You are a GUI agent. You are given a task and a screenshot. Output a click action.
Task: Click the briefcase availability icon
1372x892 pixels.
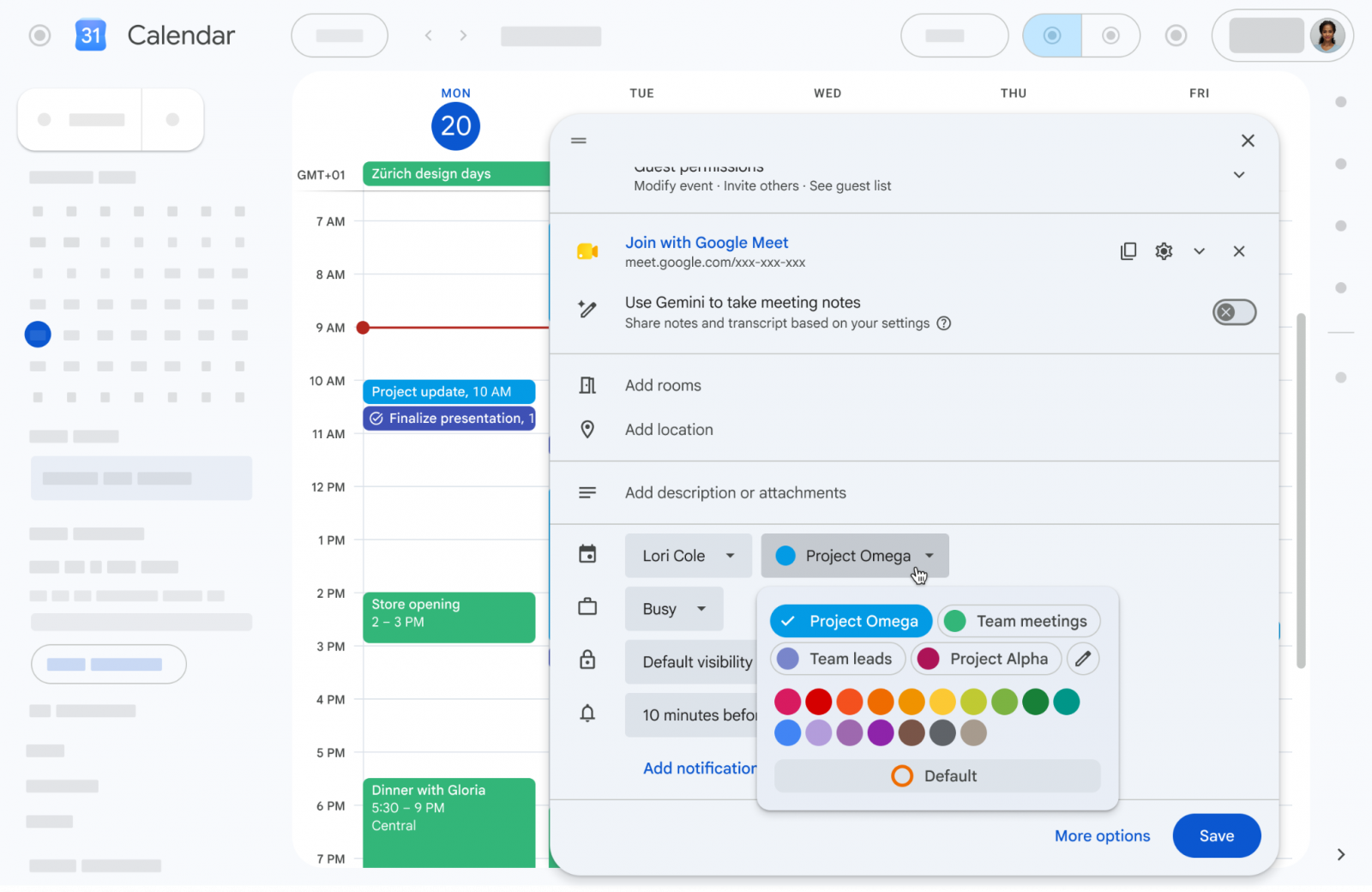tap(587, 607)
